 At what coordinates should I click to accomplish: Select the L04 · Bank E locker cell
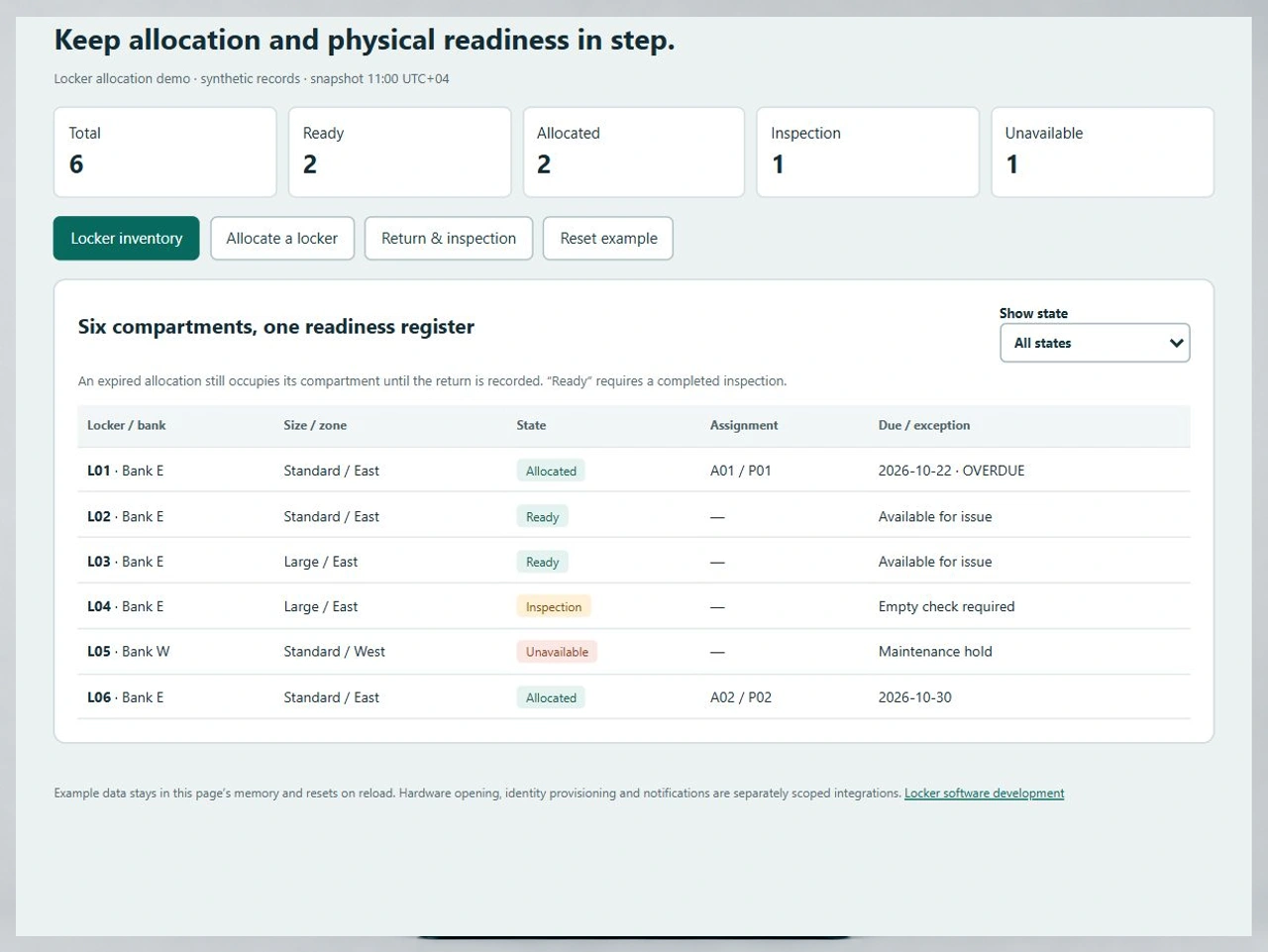pos(126,606)
